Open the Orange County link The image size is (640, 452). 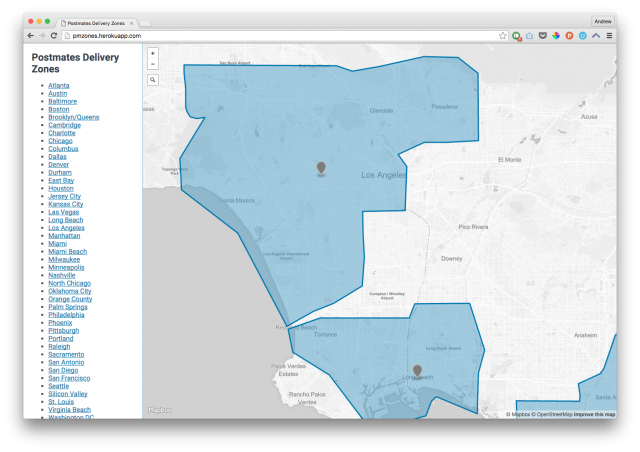[70, 299]
